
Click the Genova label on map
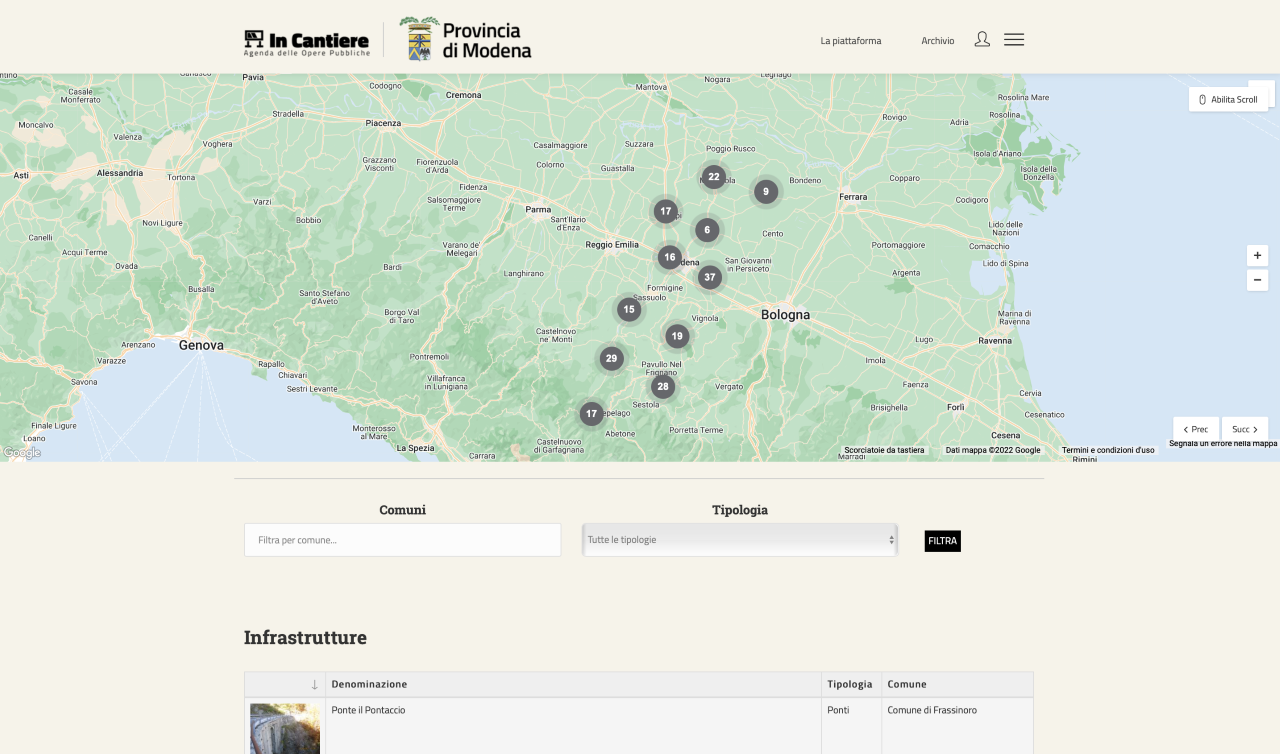(201, 345)
